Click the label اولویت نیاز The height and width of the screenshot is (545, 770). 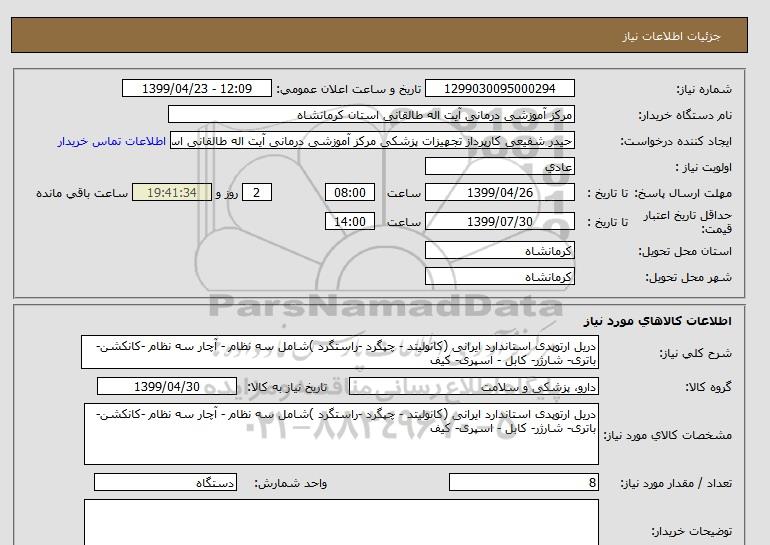[x=703, y=167]
